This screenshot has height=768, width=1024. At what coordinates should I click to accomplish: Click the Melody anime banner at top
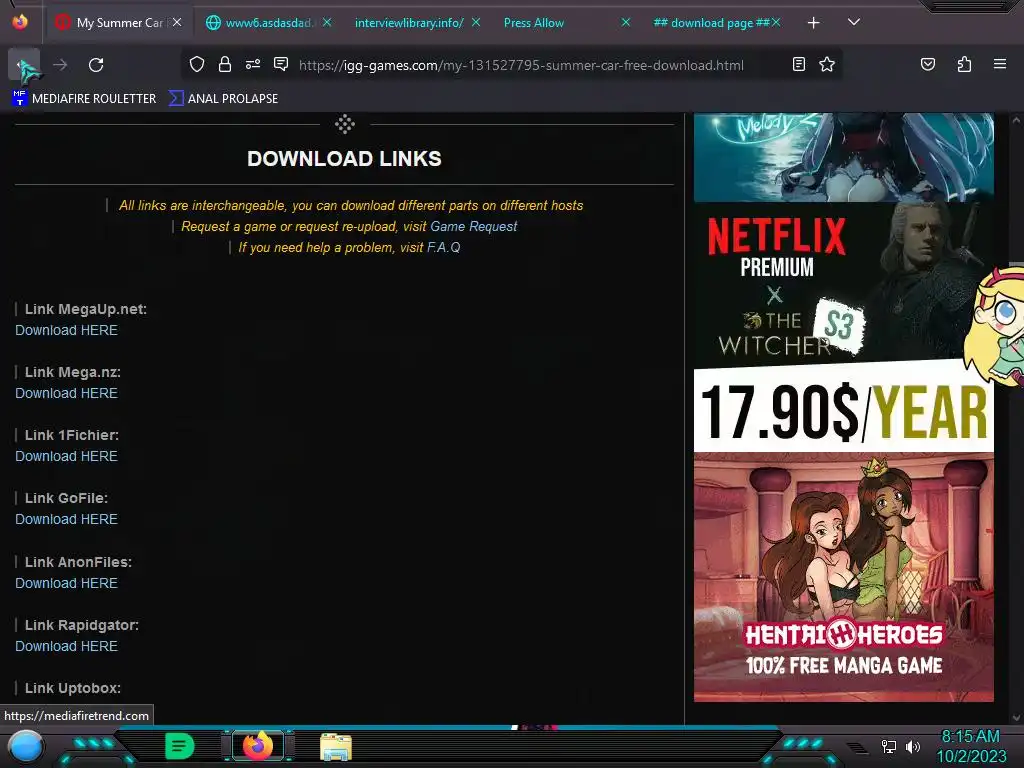(844, 157)
